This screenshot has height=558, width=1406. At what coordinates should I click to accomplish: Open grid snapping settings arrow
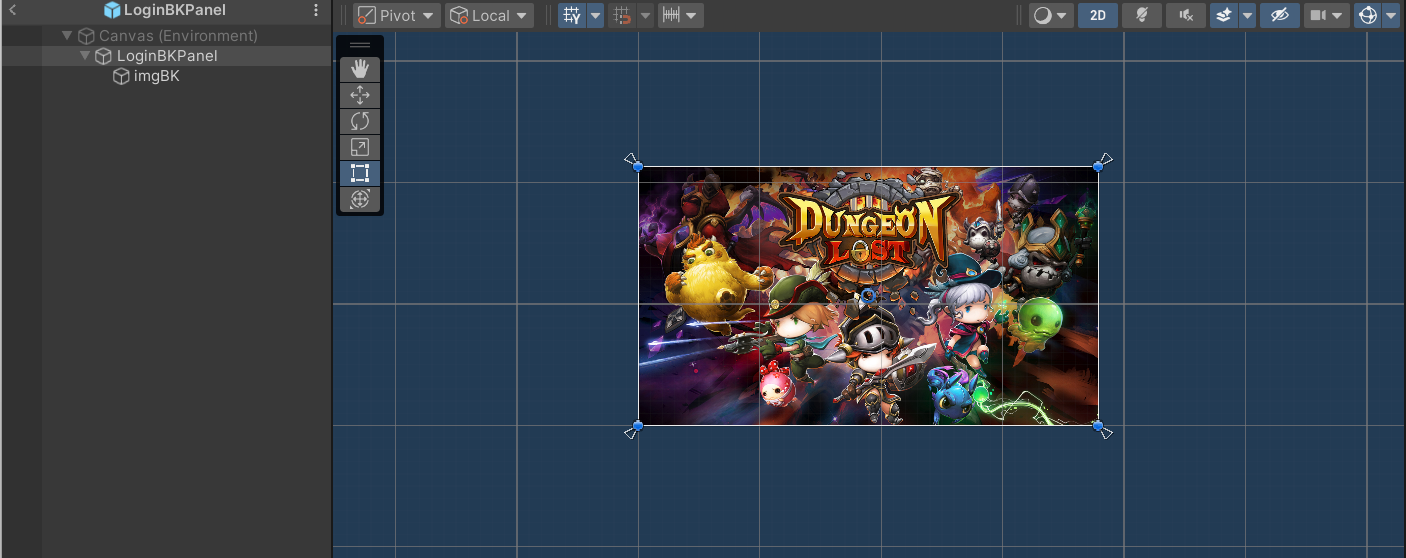(645, 15)
